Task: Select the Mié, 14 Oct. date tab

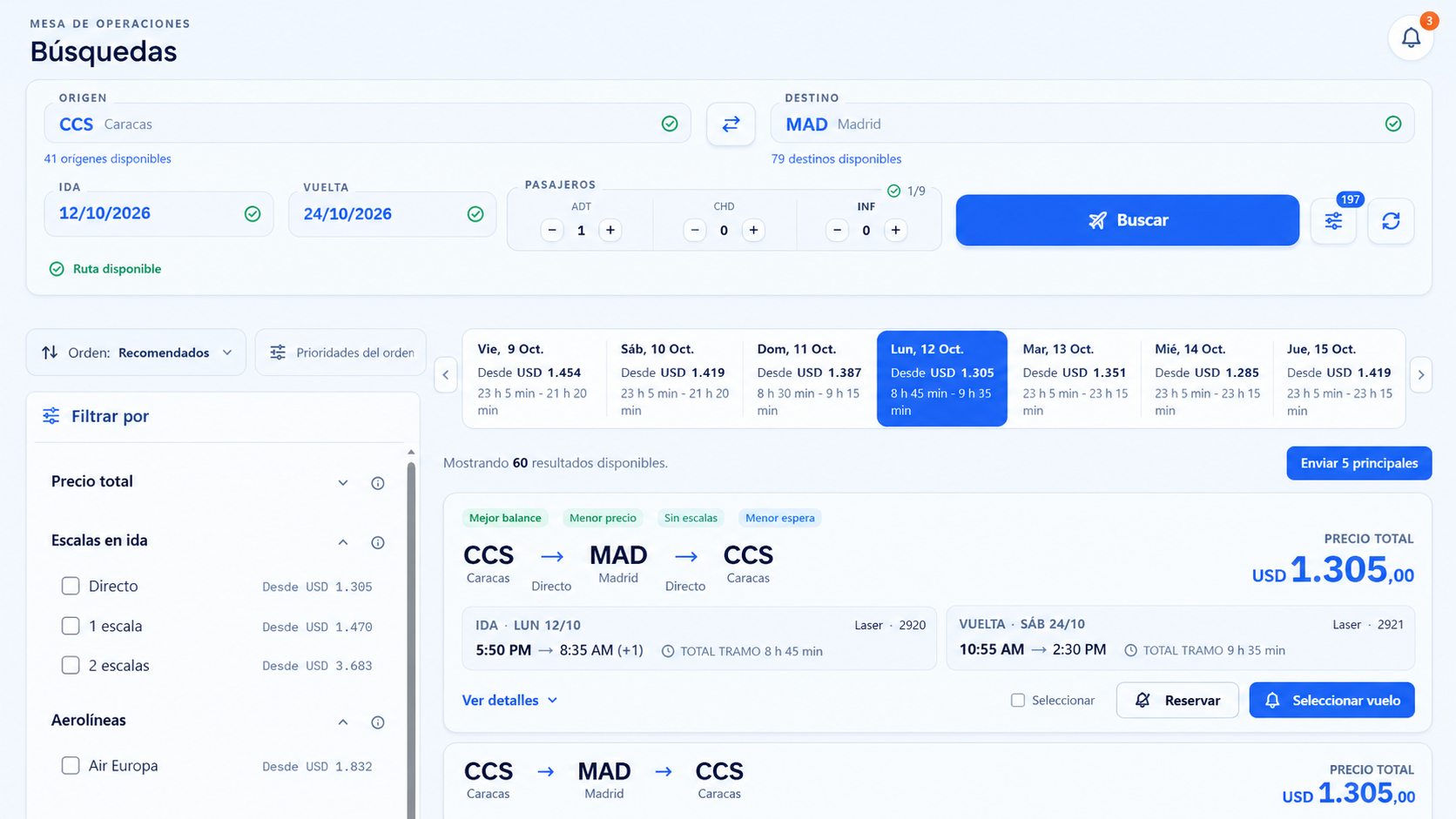Action: 1207,379
